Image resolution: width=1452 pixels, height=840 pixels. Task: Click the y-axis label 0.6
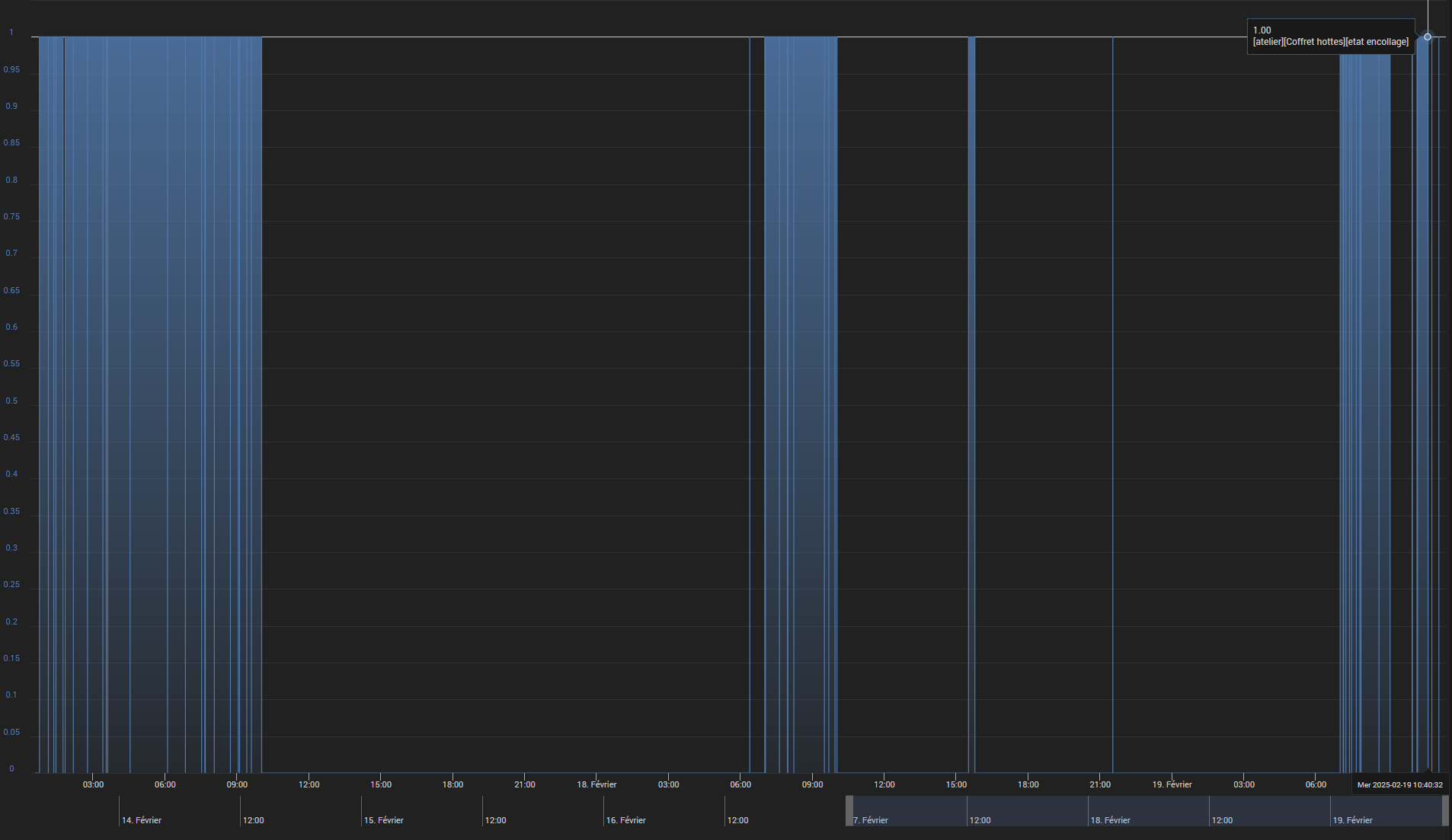click(x=11, y=327)
